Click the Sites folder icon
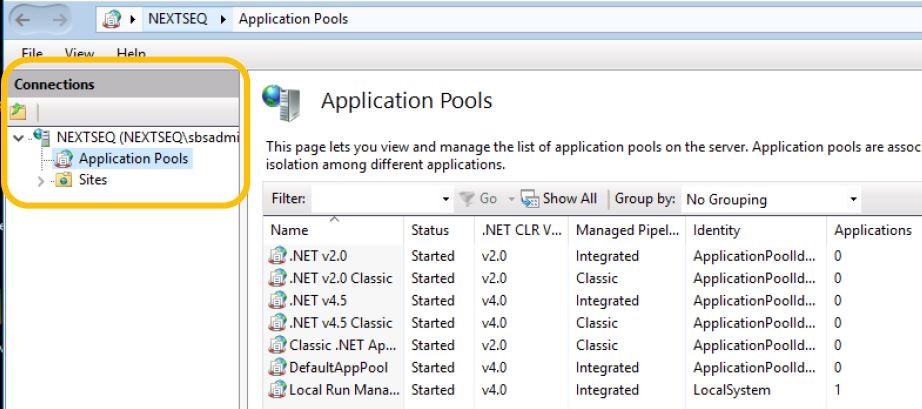The height and width of the screenshot is (409, 922). click(63, 180)
